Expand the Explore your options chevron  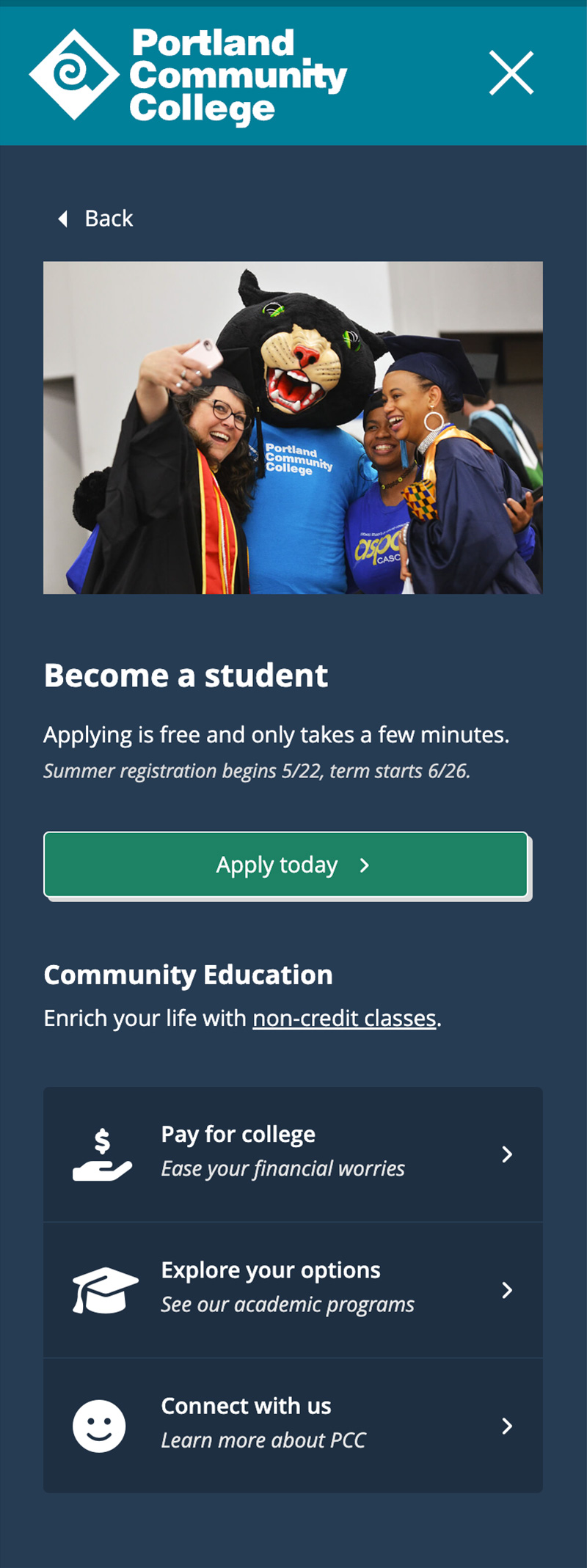coord(507,1290)
